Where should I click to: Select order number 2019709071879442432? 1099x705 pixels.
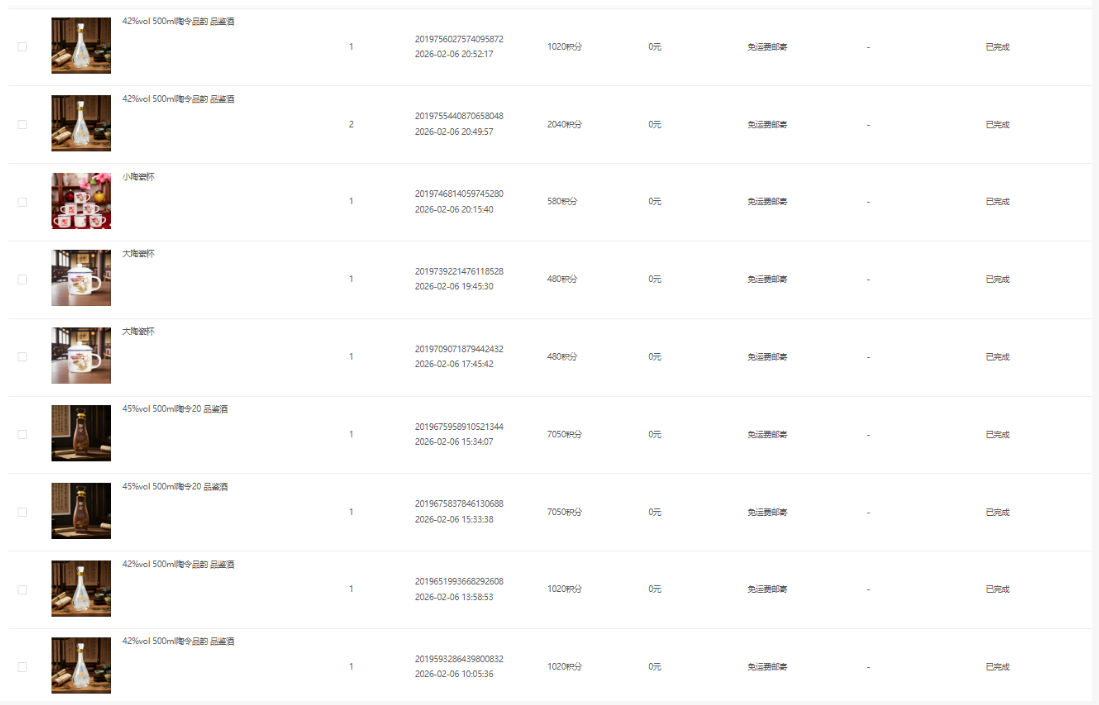pos(459,349)
